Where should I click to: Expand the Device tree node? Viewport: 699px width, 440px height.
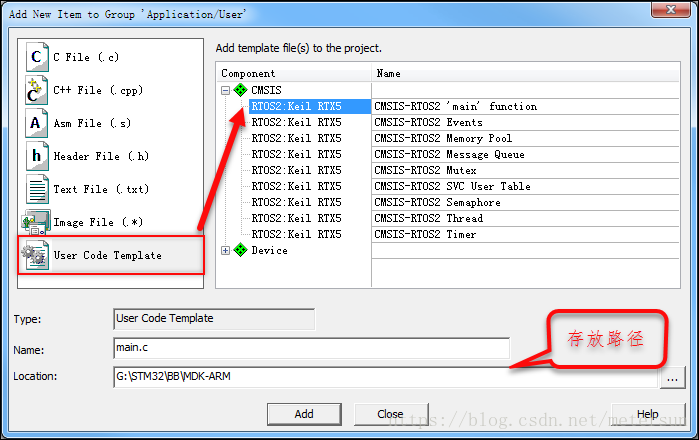pos(226,251)
